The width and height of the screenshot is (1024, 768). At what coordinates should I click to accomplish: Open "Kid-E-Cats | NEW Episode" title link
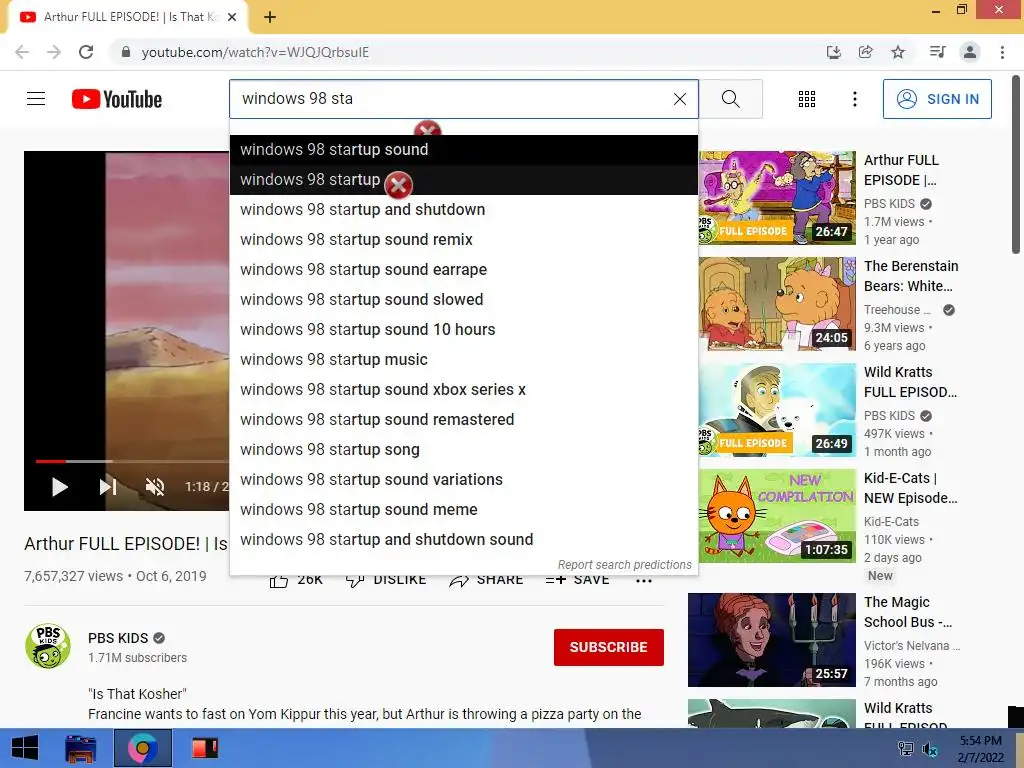[x=911, y=488]
